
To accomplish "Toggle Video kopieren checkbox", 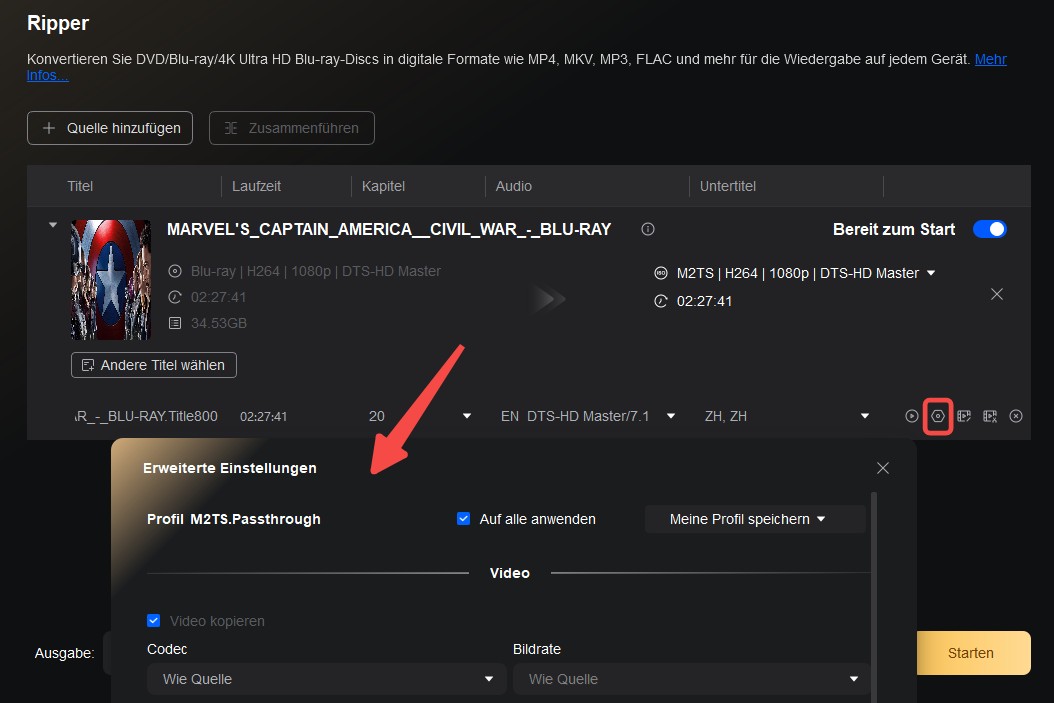I will pyautogui.click(x=153, y=620).
